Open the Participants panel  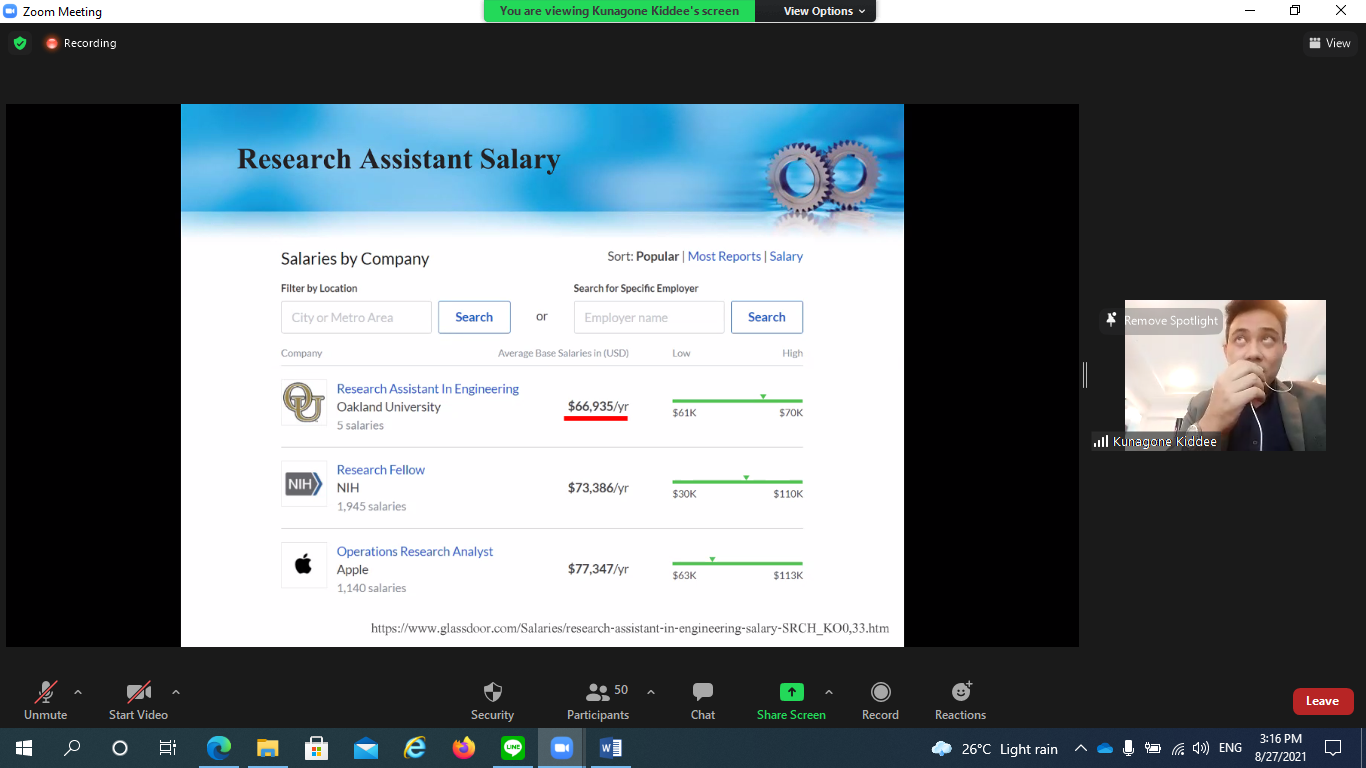tap(599, 701)
